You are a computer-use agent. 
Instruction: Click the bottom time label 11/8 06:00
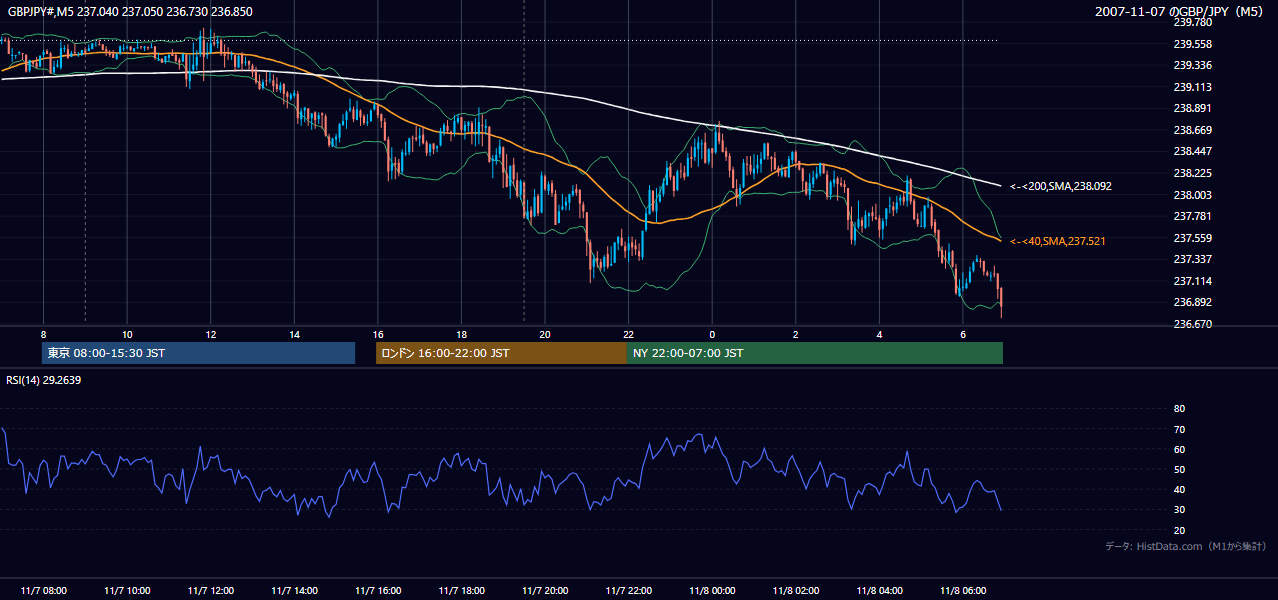tap(963, 590)
